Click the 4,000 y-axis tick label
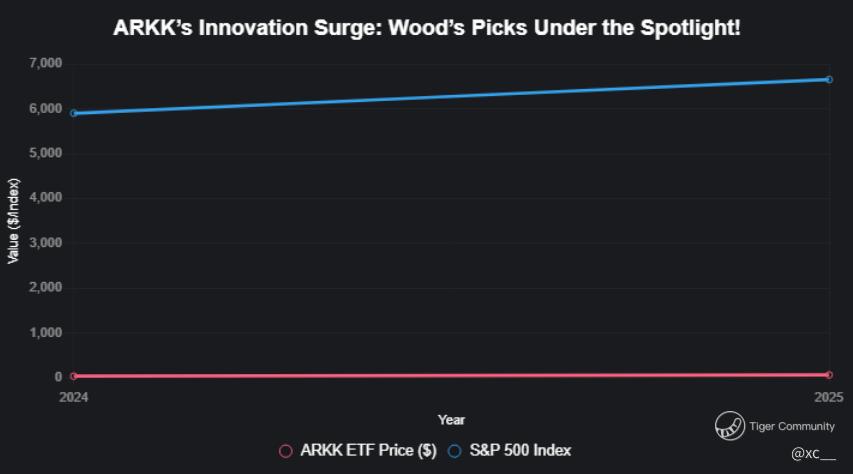Image resolution: width=853 pixels, height=474 pixels. point(46,198)
